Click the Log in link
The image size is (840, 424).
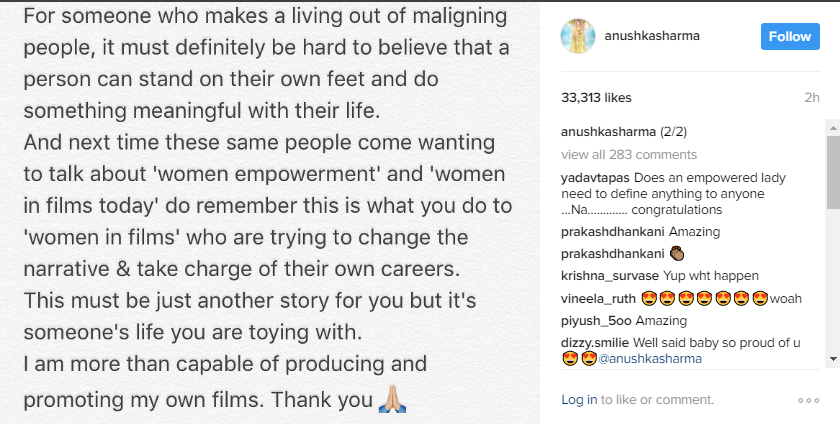(x=579, y=400)
